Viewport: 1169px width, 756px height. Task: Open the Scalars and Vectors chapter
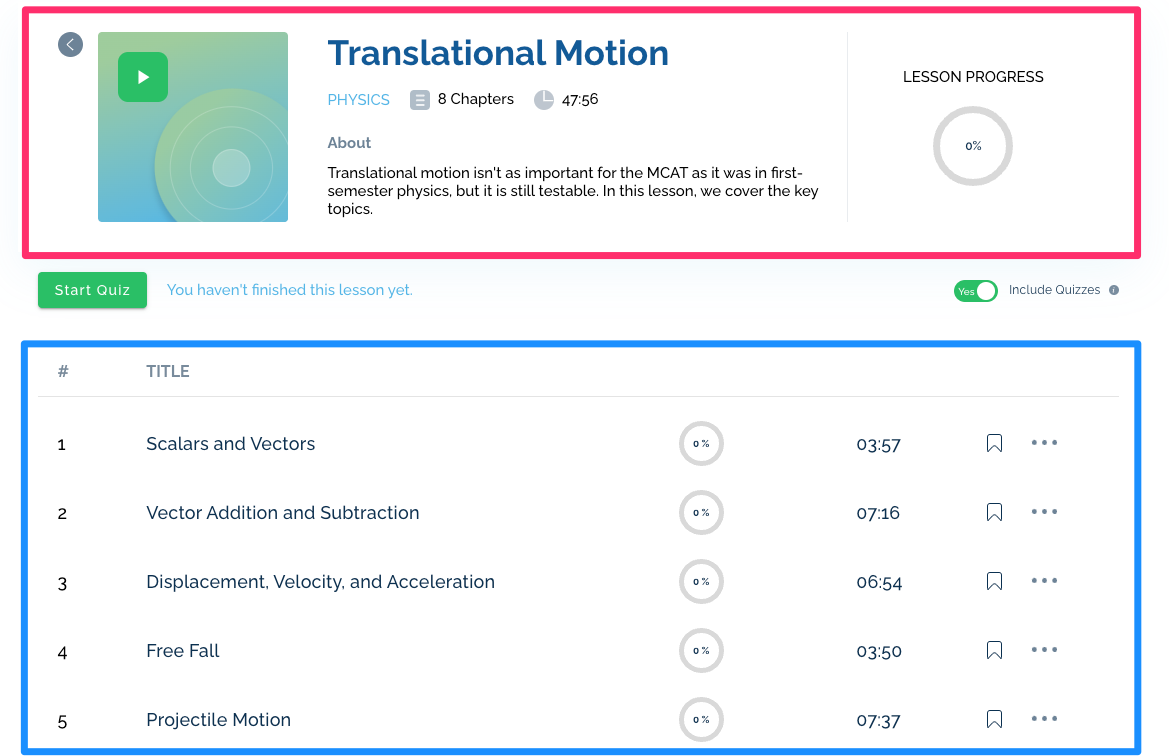pos(230,444)
